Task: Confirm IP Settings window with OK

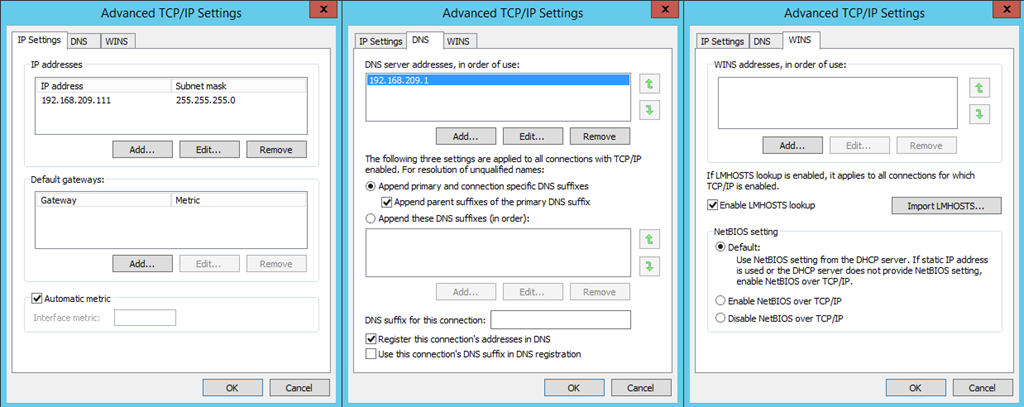Action: point(232,387)
